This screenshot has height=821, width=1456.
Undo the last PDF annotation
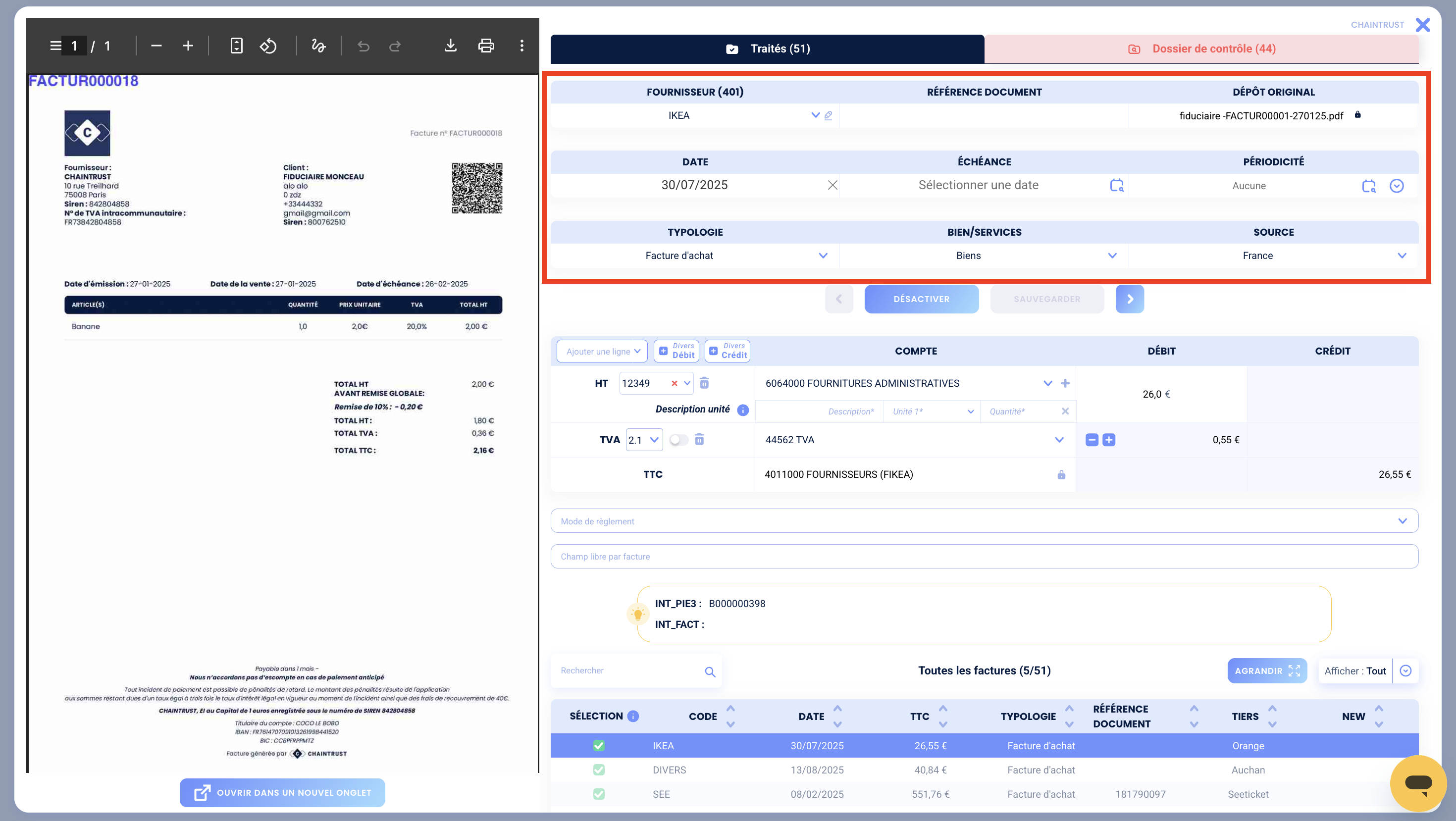[x=364, y=46]
